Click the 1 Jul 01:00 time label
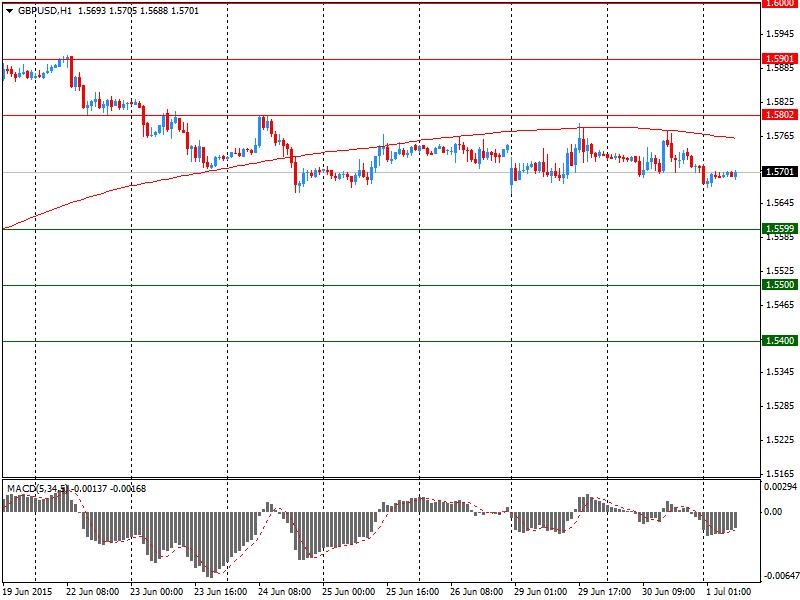 pos(729,592)
